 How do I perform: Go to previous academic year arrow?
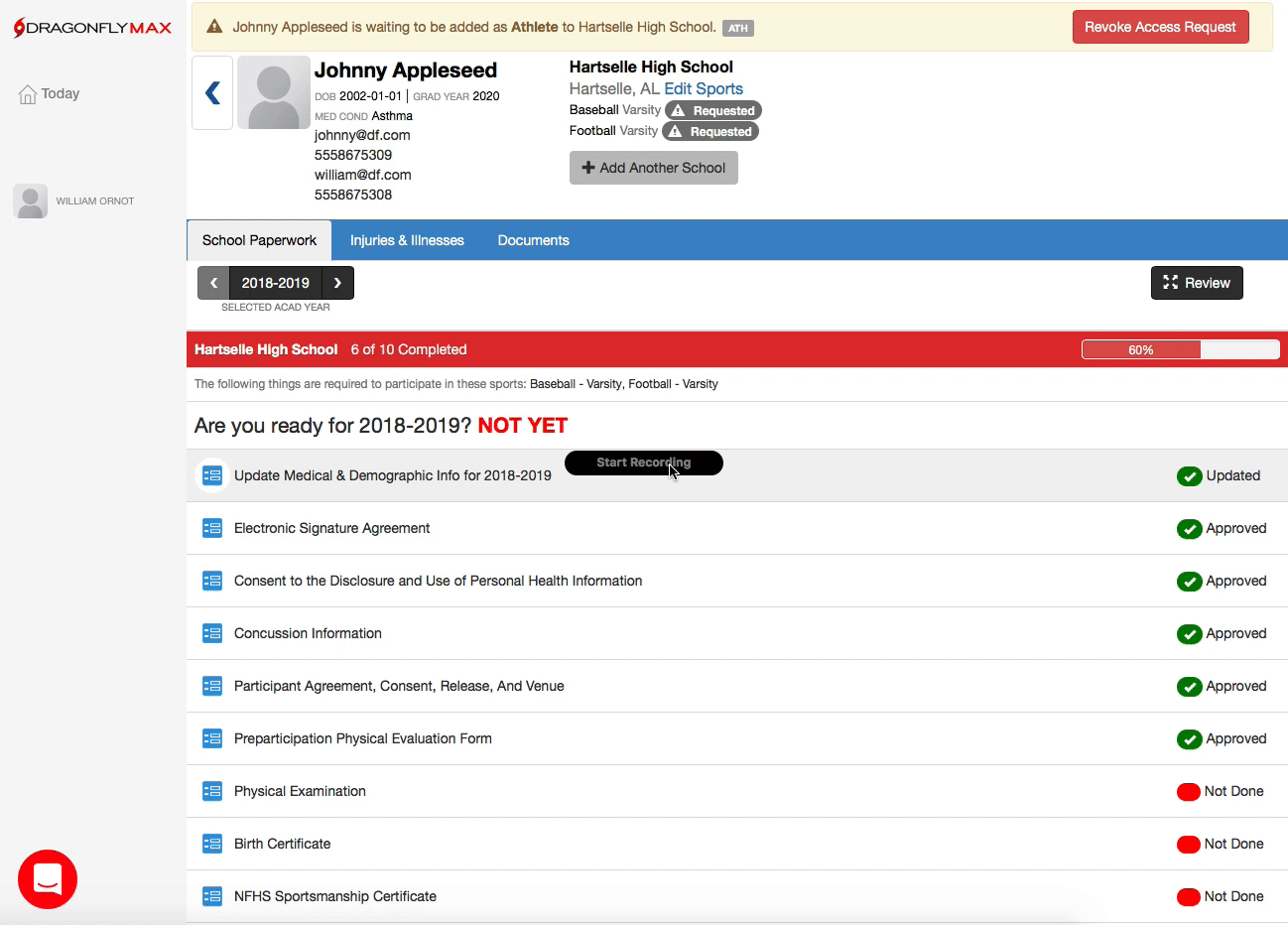tap(213, 283)
